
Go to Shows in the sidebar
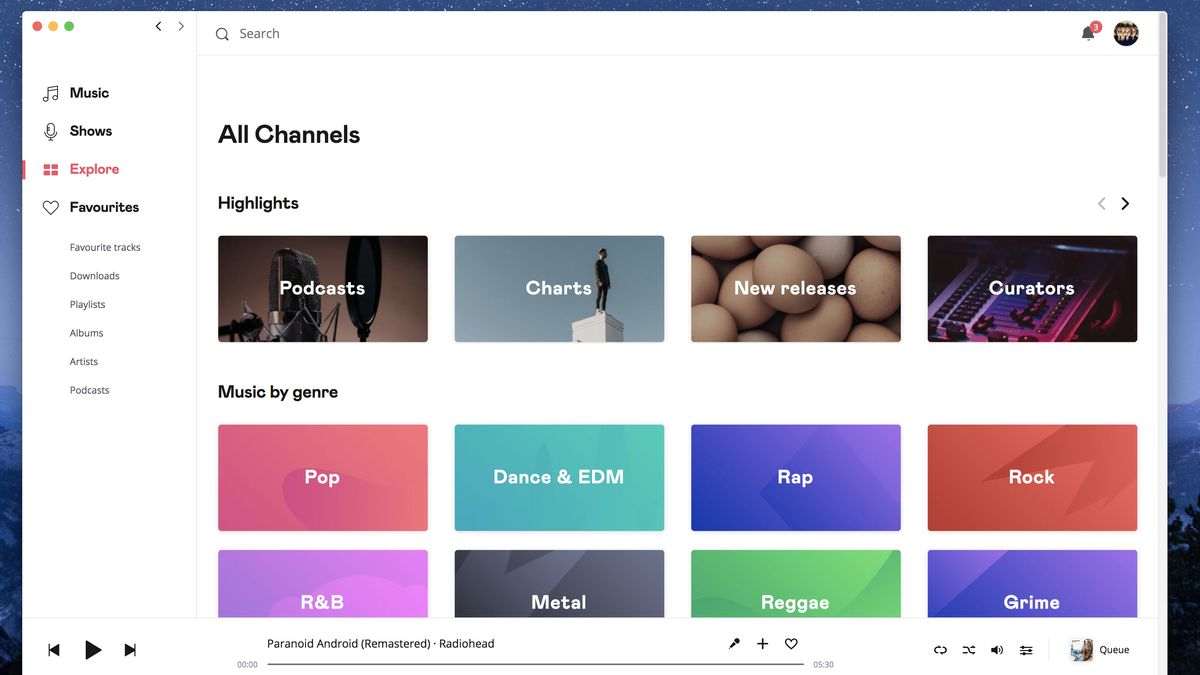point(91,130)
